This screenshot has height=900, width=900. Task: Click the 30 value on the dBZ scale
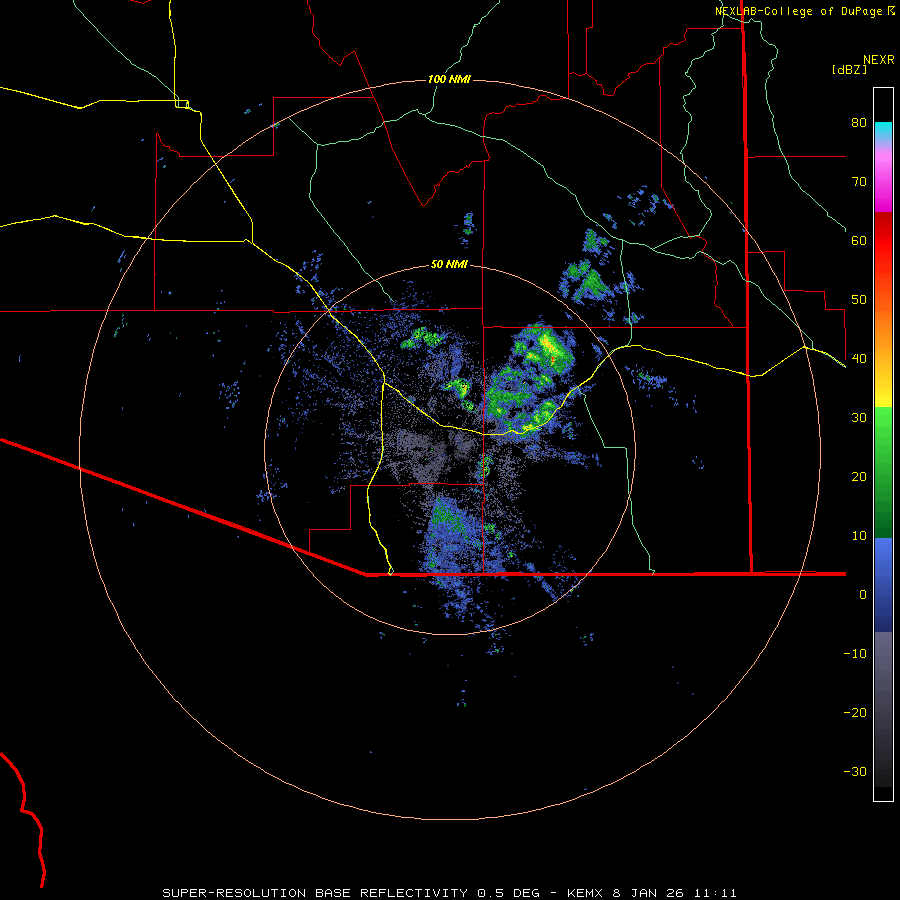tap(859, 417)
